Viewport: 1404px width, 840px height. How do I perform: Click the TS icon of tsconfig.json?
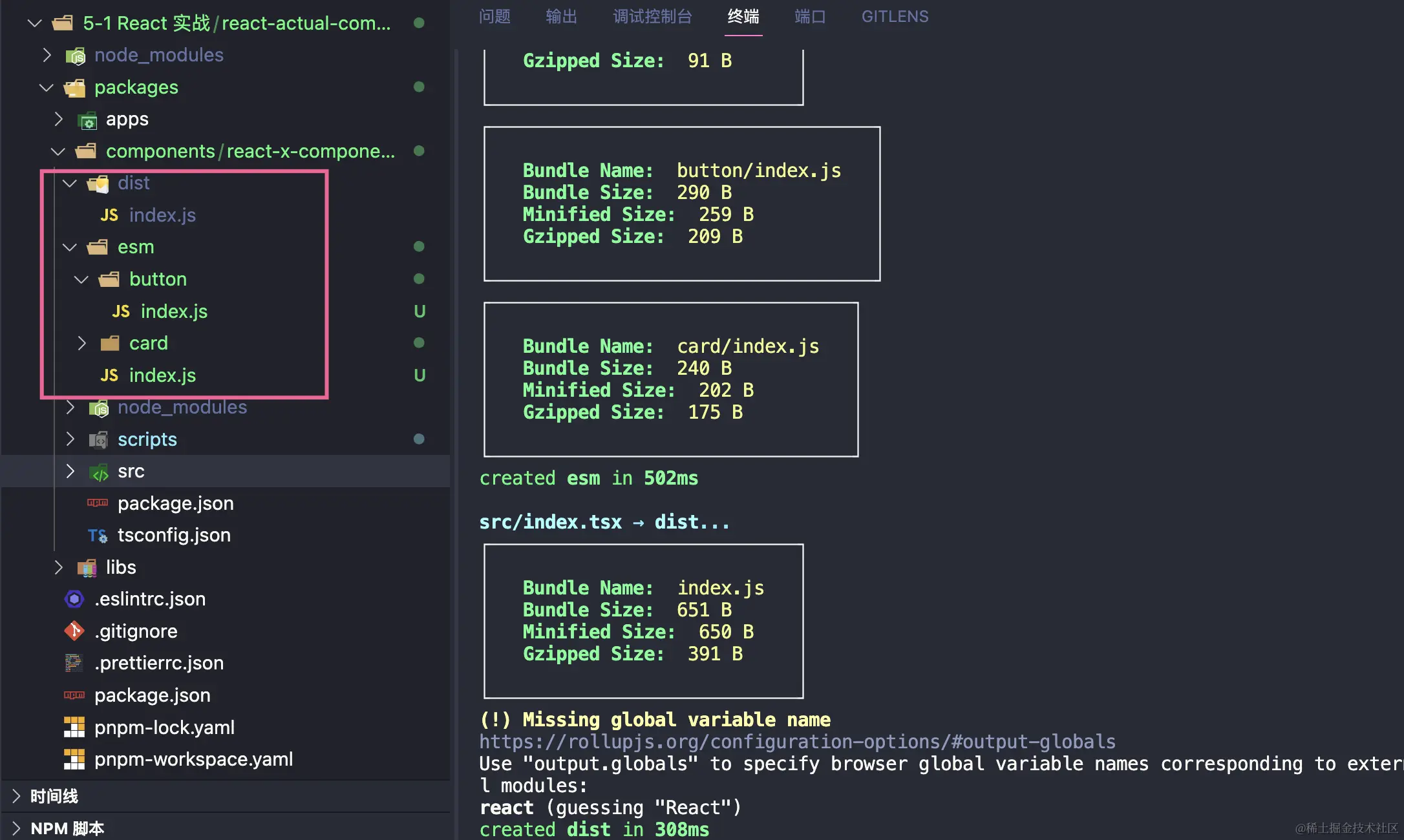[98, 535]
